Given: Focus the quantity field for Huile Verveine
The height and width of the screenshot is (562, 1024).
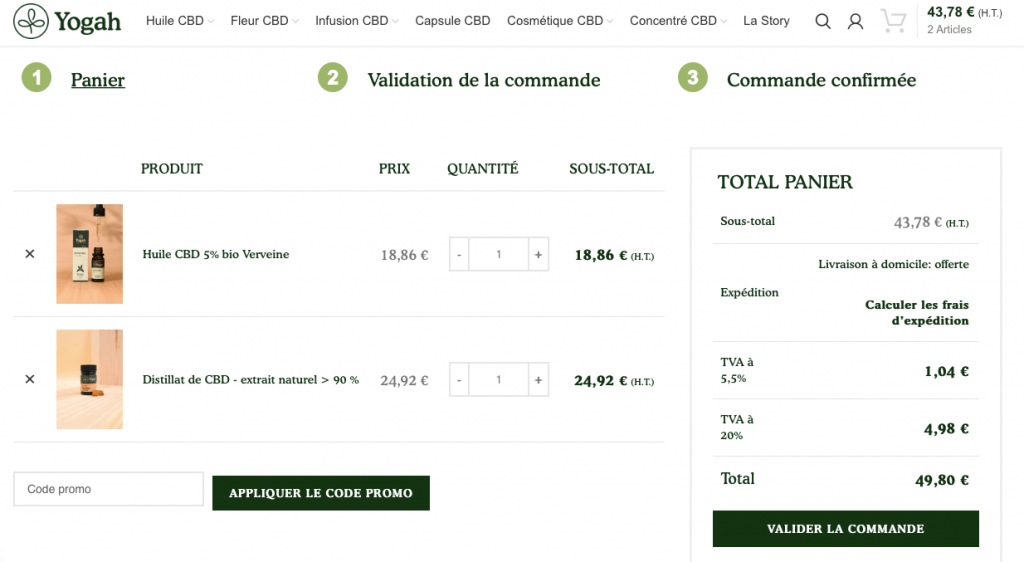Looking at the screenshot, I should (498, 255).
